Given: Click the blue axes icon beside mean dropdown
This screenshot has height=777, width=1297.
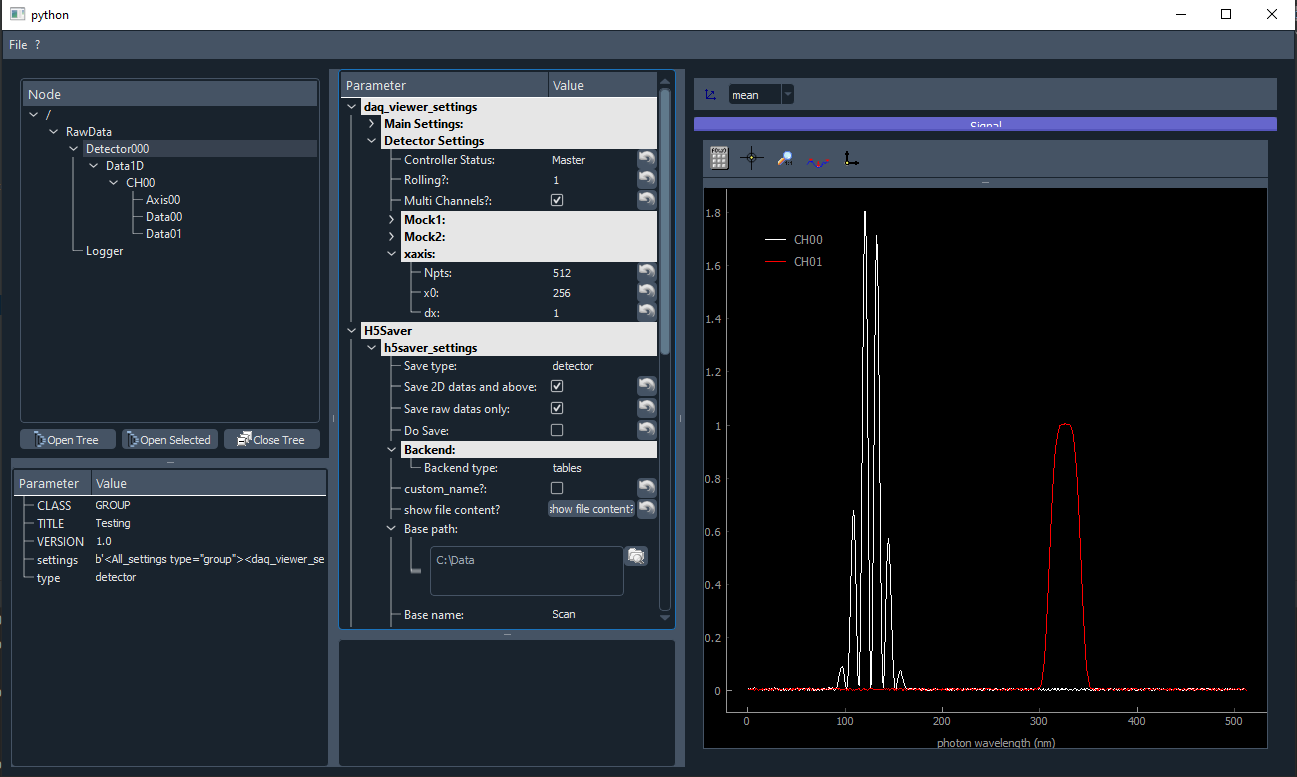Looking at the screenshot, I should click(x=710, y=95).
